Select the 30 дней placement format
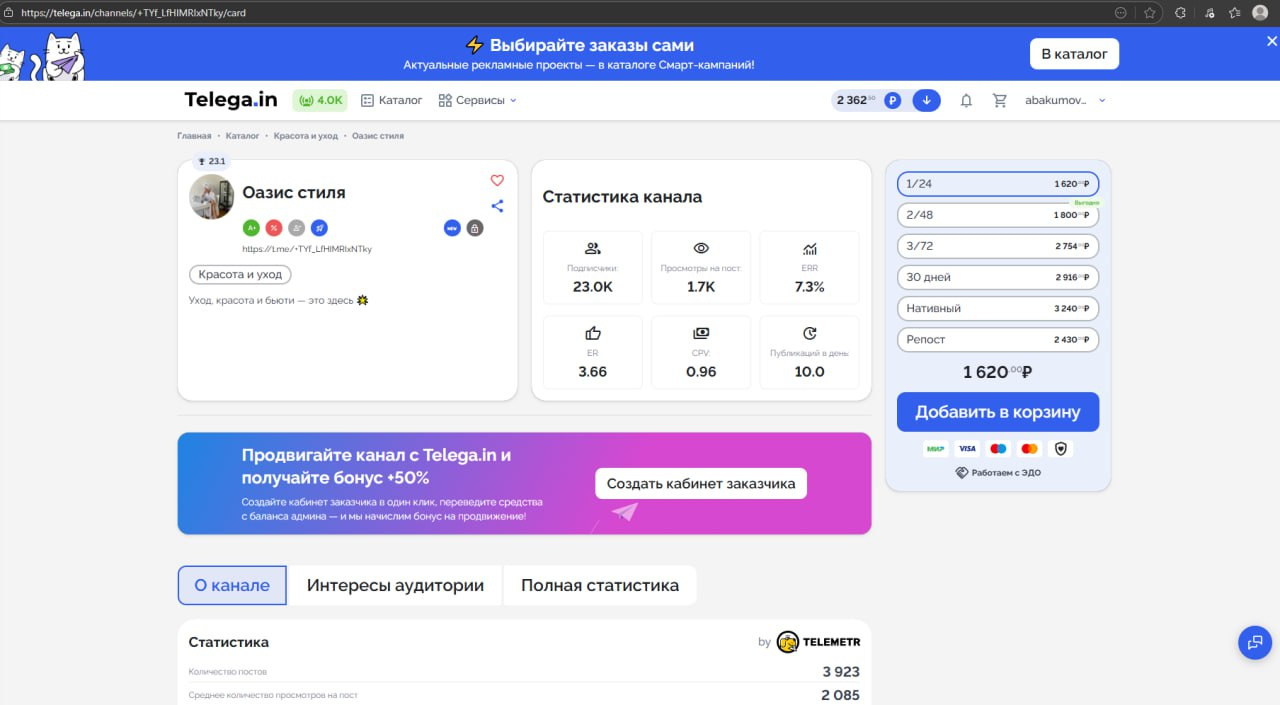 (998, 277)
